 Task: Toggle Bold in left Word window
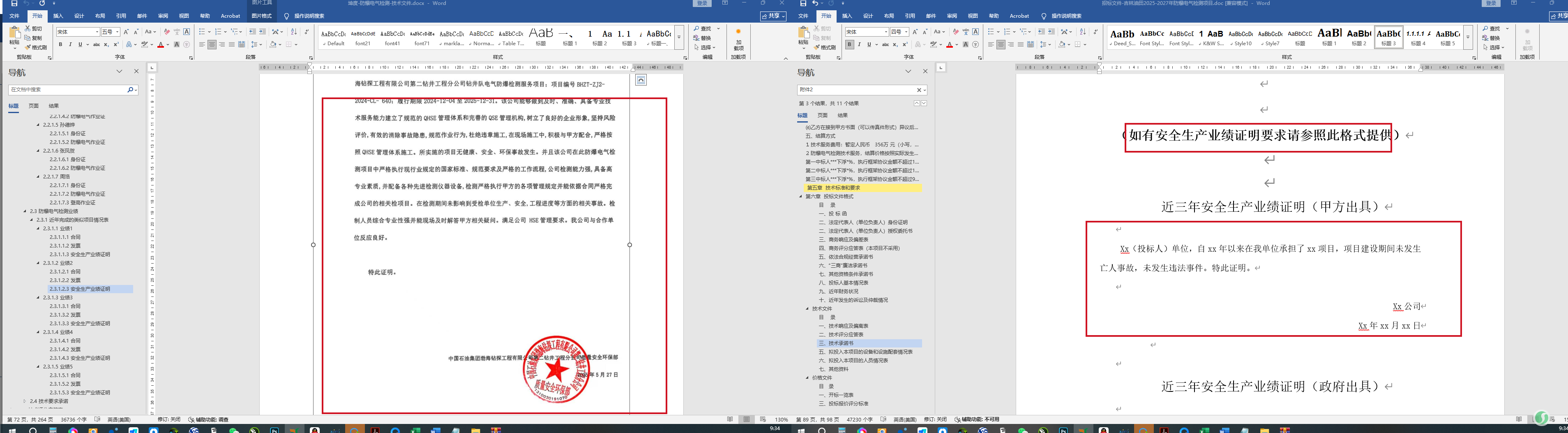point(60,44)
